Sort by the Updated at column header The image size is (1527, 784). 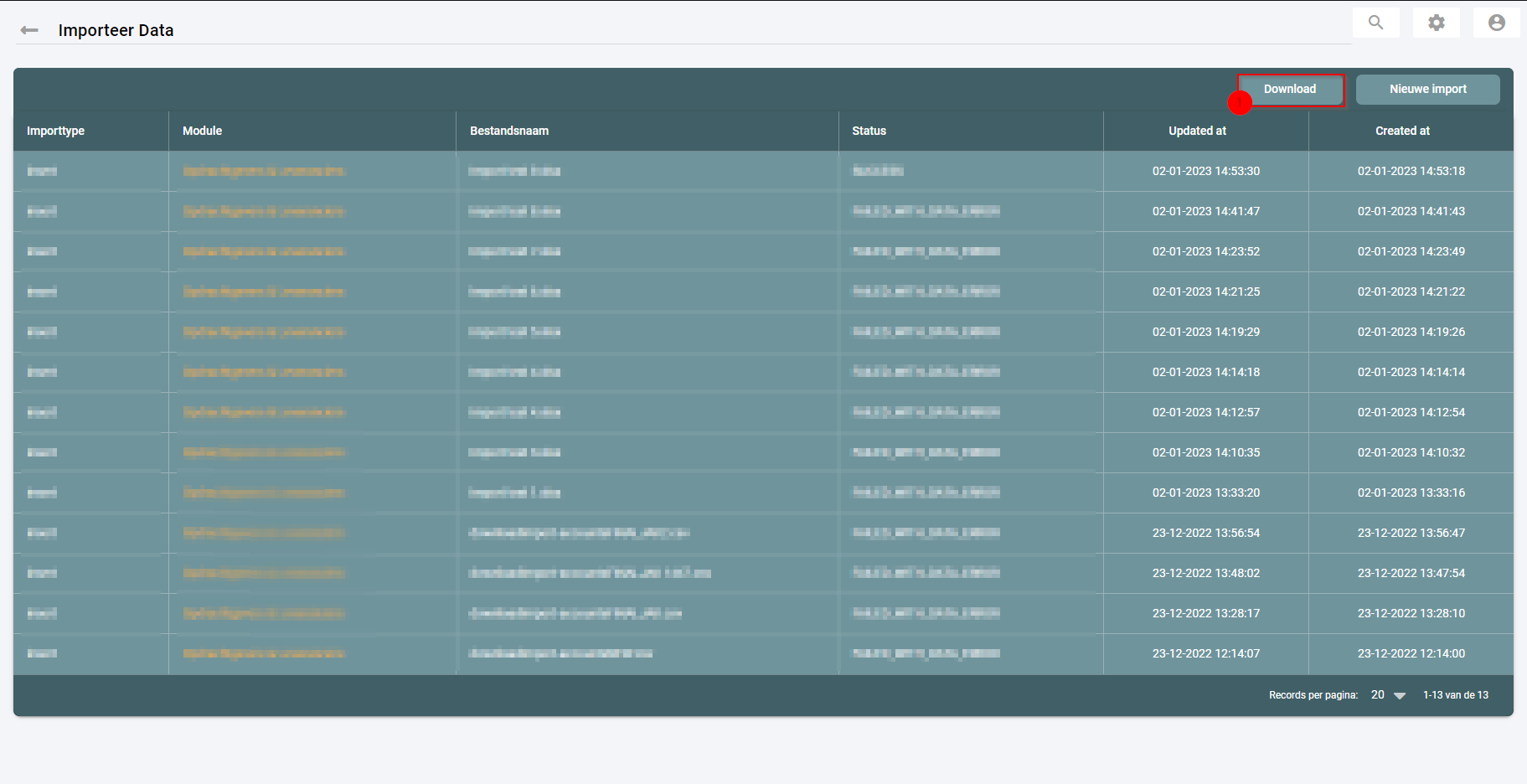click(1197, 131)
